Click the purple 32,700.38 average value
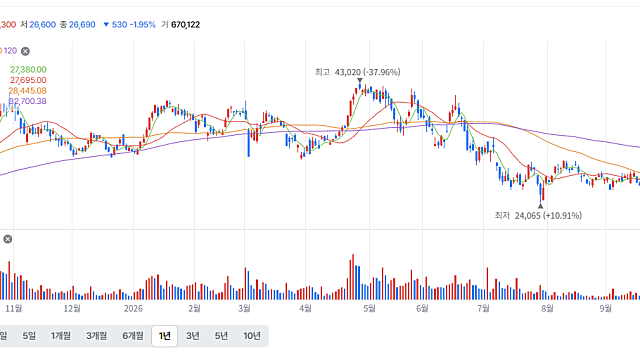This screenshot has width=640, height=360. [27, 101]
